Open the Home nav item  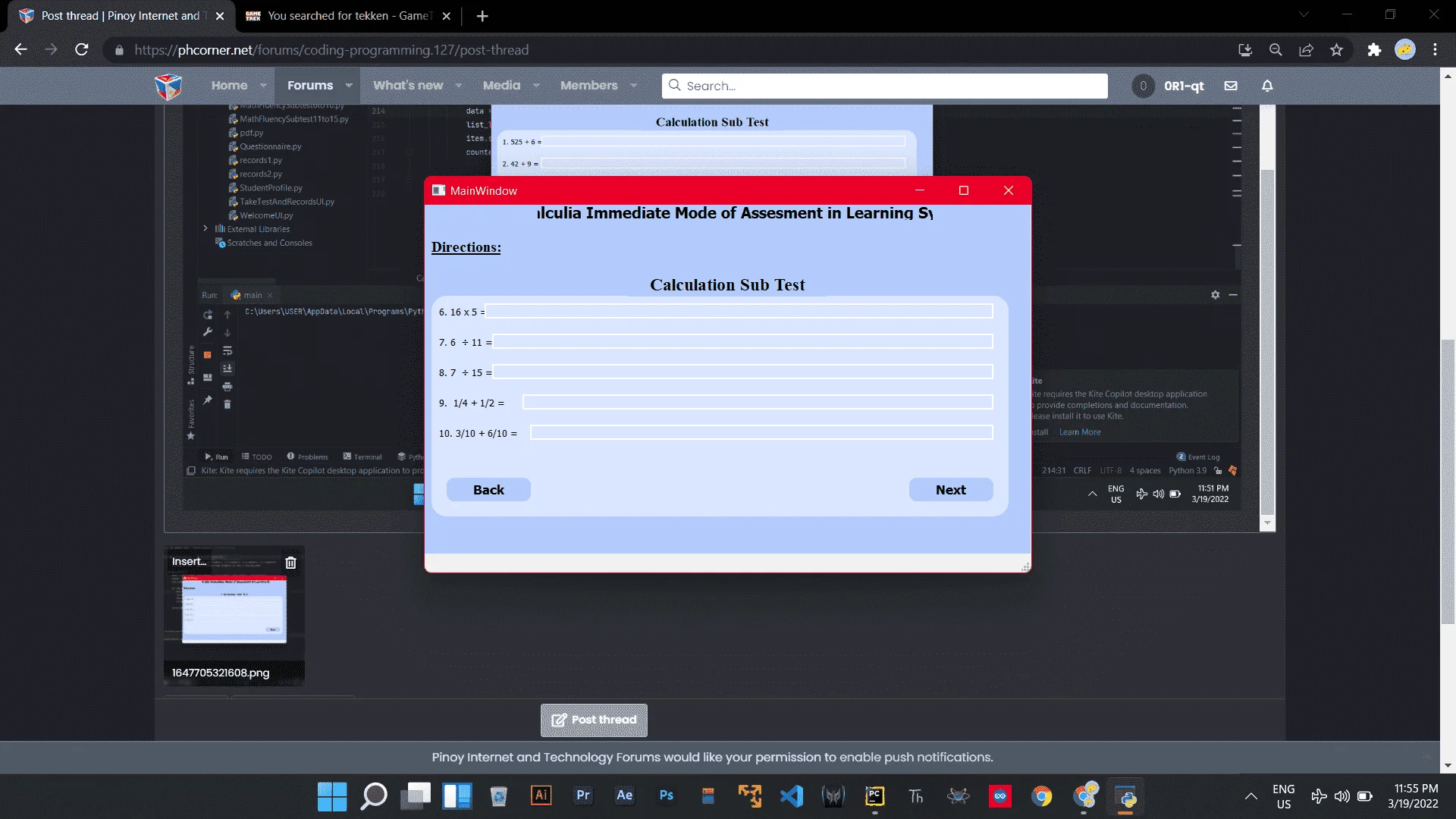click(x=229, y=86)
